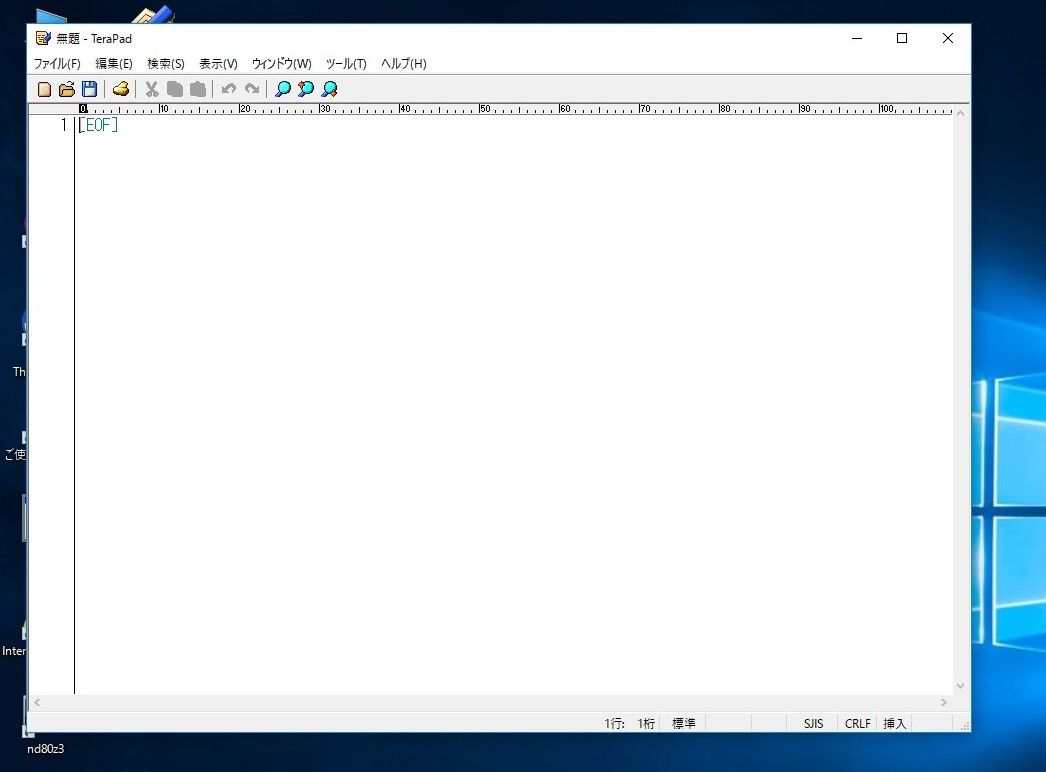This screenshot has width=1046, height=772.
Task: Click the resize grip in status bar corner
Action: [965, 726]
